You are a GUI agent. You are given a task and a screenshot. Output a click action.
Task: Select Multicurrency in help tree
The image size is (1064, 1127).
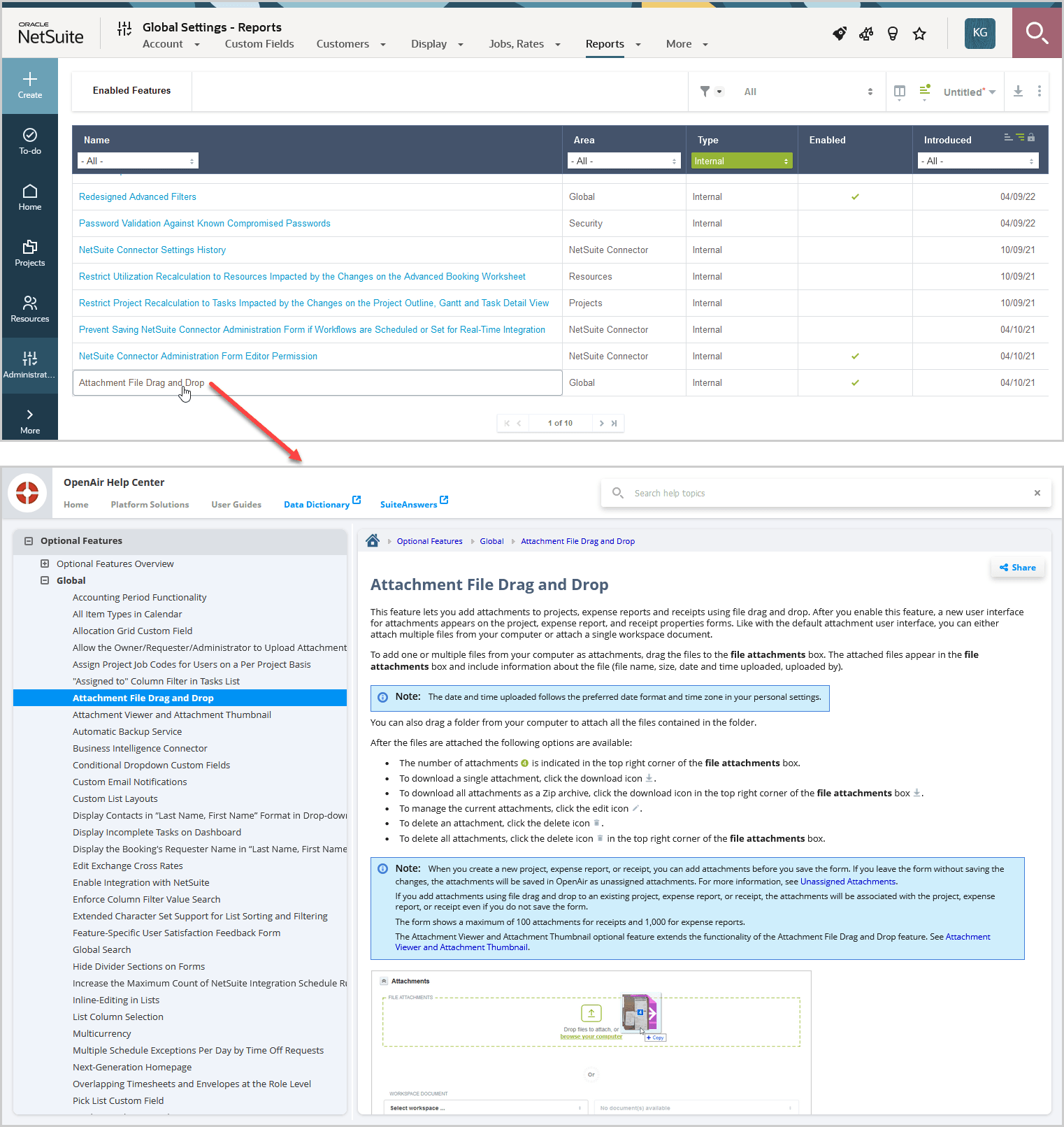(102, 1034)
